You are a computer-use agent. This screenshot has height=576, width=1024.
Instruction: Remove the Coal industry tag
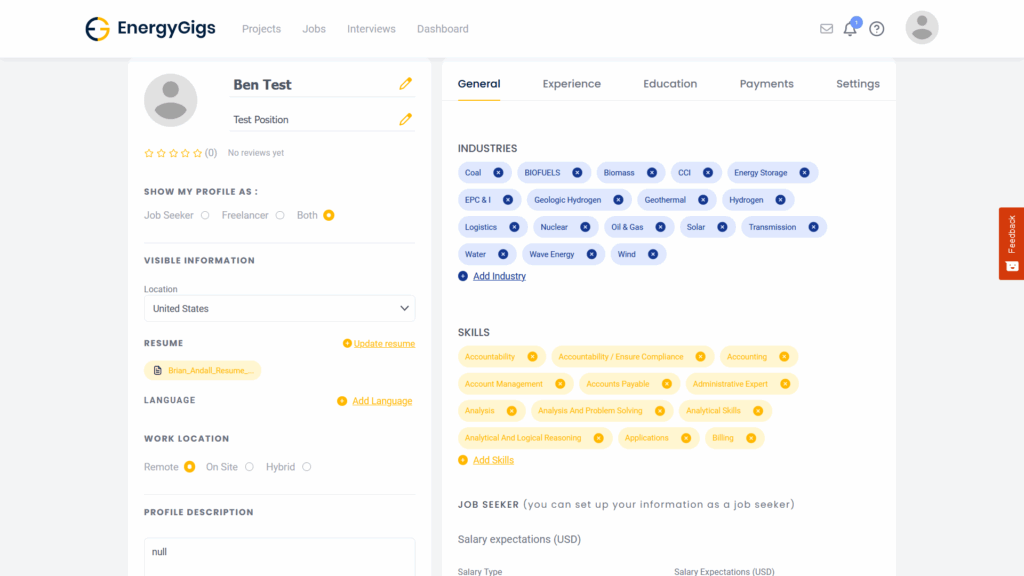[x=498, y=173]
